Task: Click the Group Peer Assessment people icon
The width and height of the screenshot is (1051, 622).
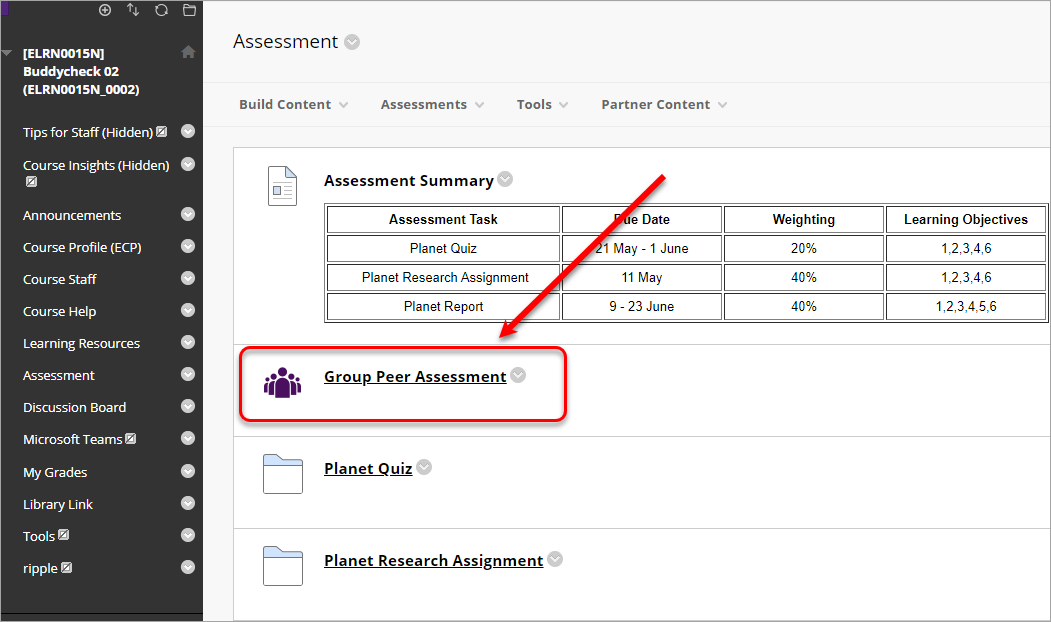Action: 282,383
